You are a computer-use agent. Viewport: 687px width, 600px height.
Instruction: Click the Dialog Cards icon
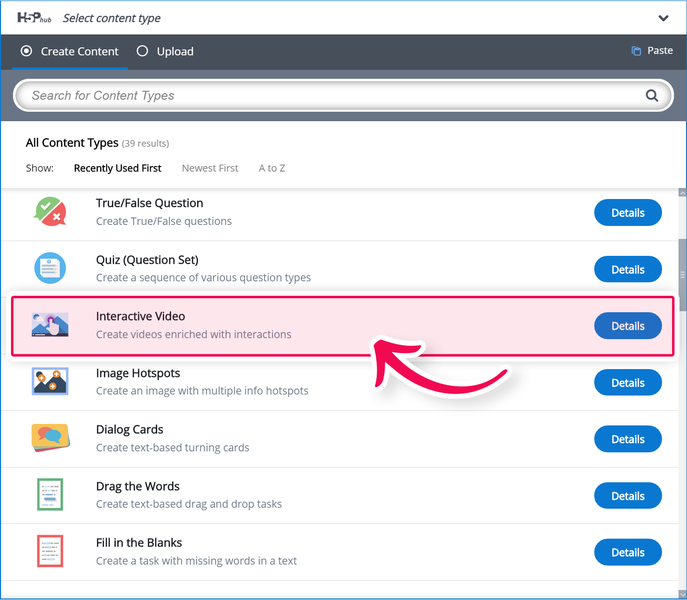[x=50, y=438]
